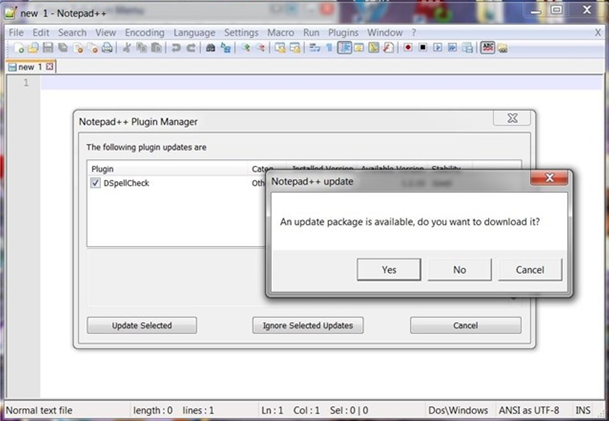
Task: Click the Update Selected button
Action: point(142,325)
